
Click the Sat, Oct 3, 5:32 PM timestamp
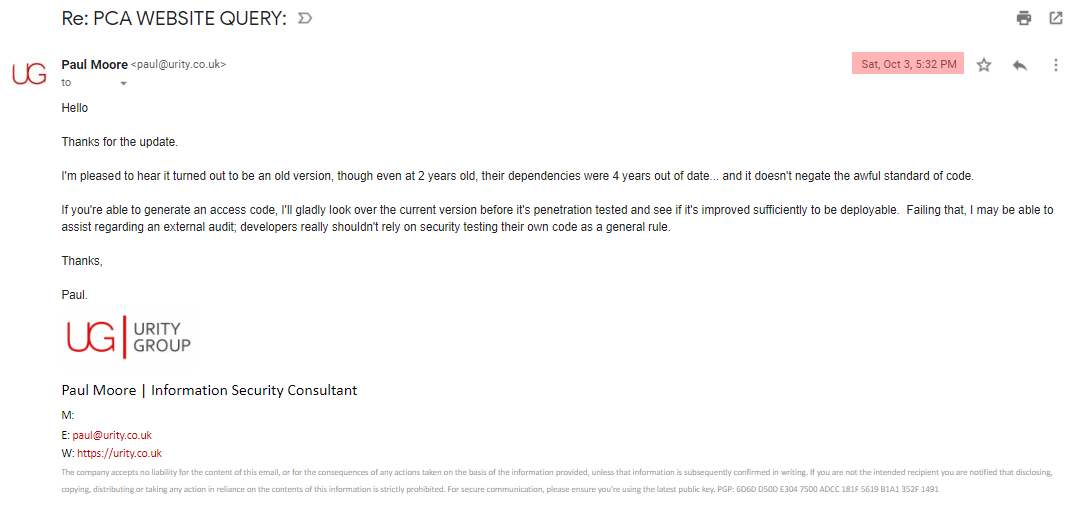tap(908, 65)
